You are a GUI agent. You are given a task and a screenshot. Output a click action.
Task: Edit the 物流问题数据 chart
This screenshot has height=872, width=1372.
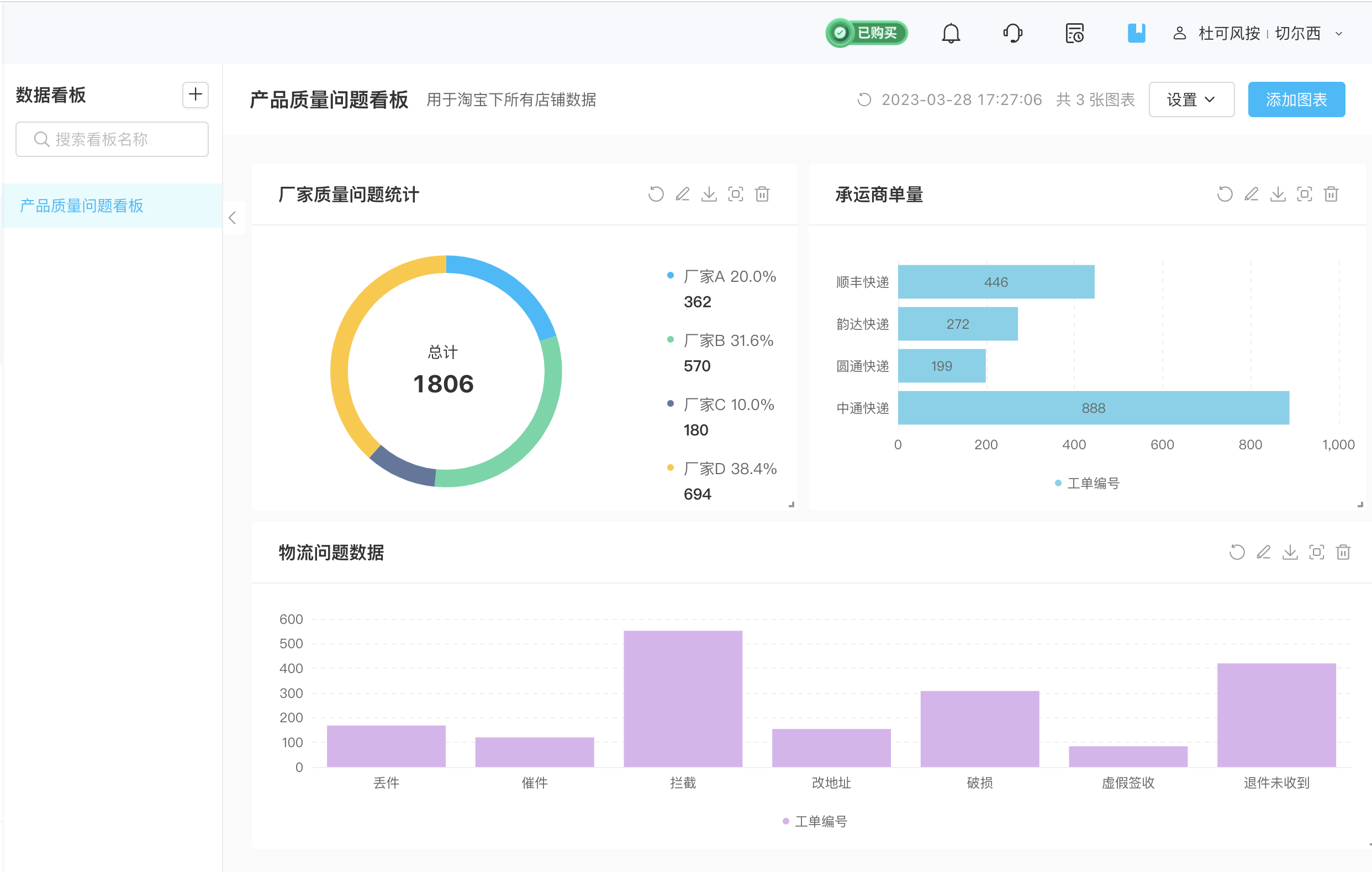tap(1264, 552)
